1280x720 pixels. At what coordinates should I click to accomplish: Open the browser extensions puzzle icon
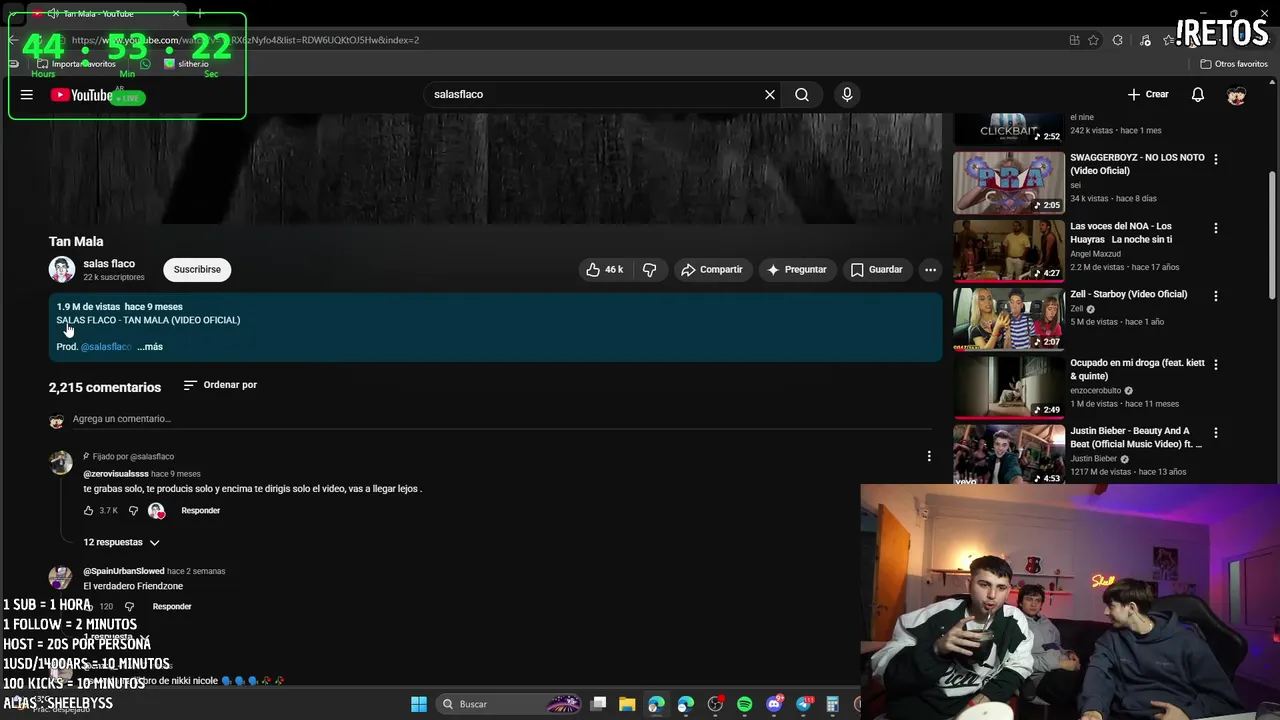(1117, 40)
